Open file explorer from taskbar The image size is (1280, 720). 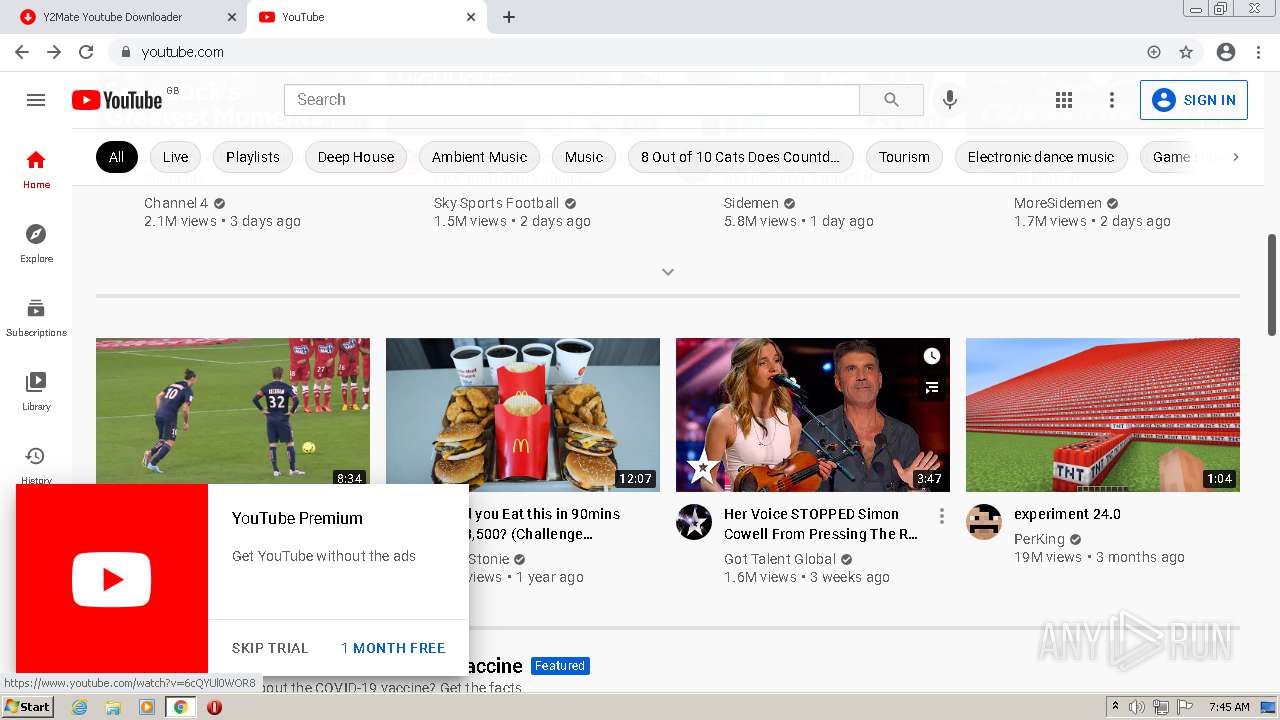point(113,707)
